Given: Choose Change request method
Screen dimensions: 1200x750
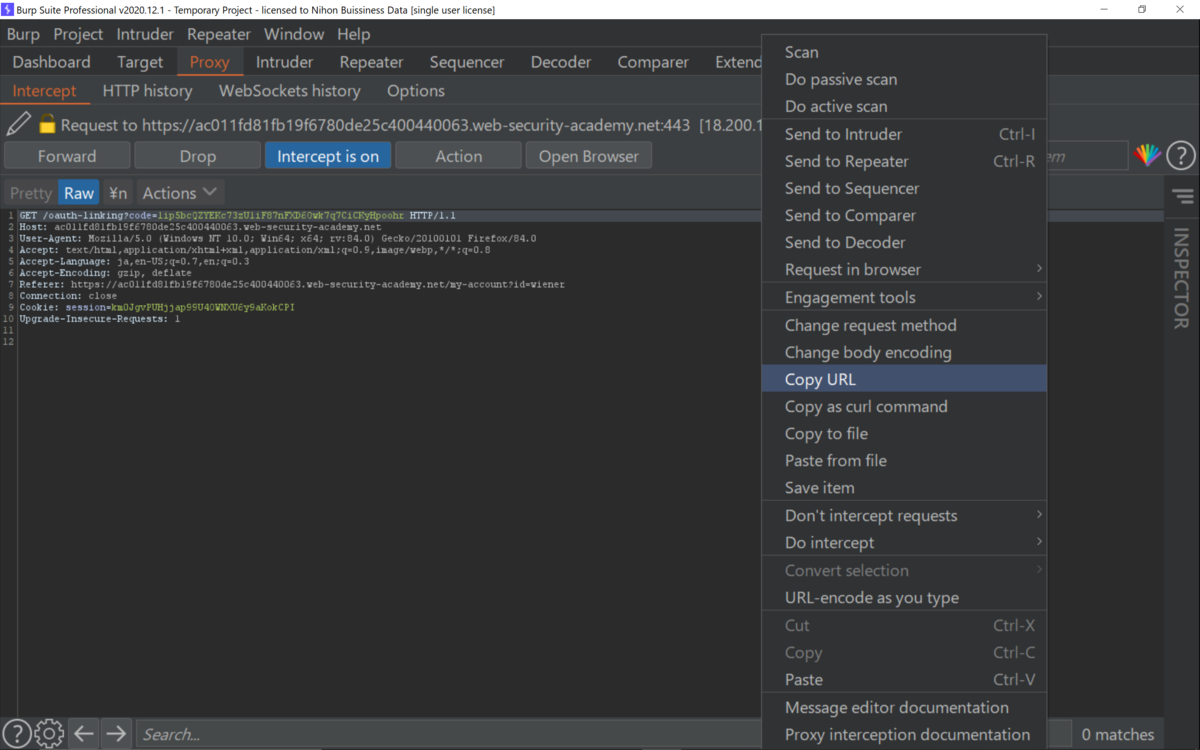Looking at the screenshot, I should (x=904, y=325).
